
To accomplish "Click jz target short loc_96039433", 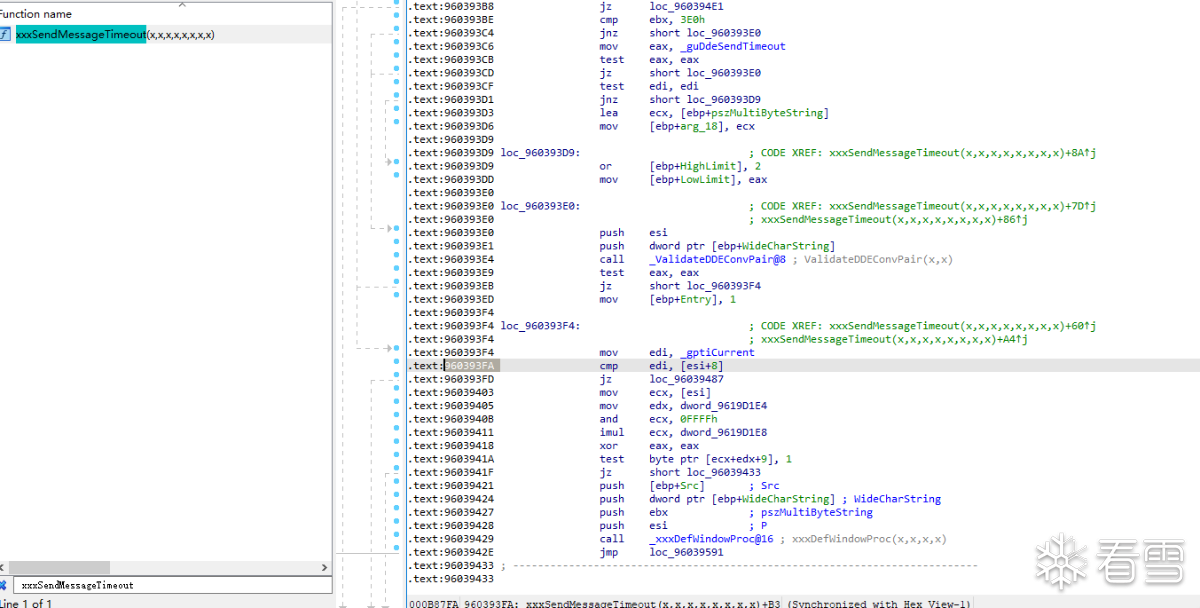I will pos(705,472).
